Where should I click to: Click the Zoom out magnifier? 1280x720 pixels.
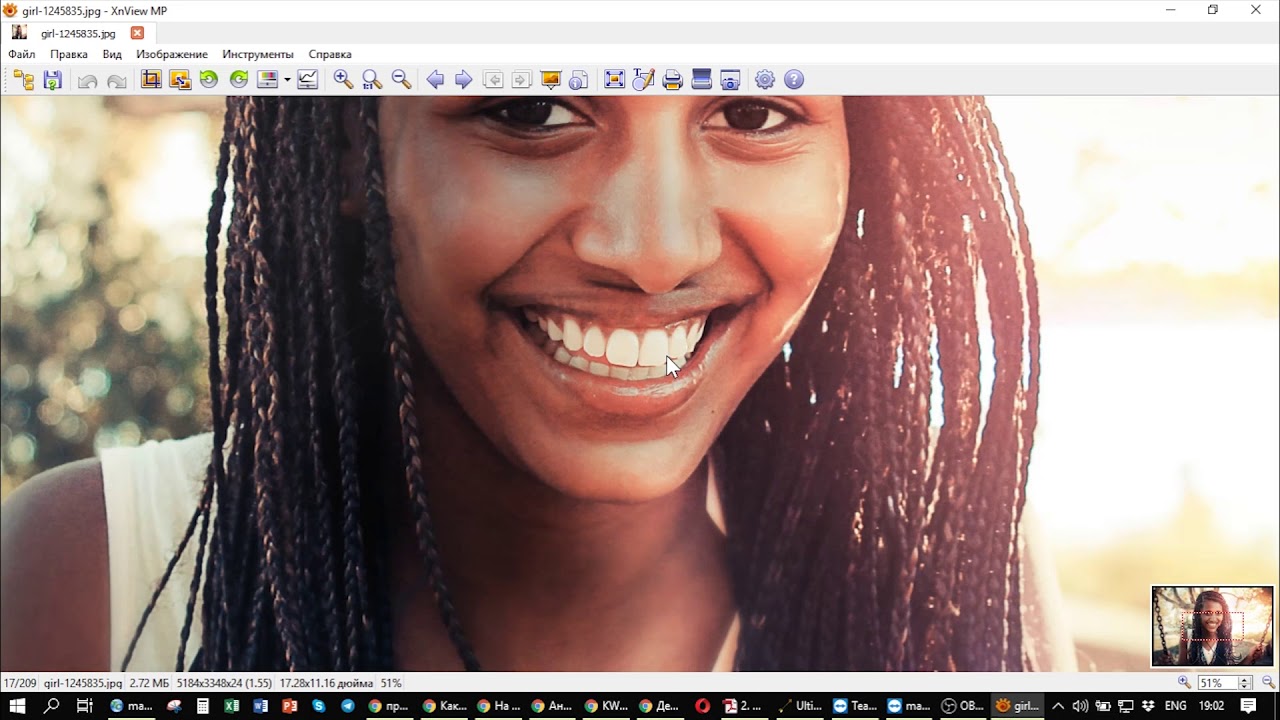coord(401,80)
